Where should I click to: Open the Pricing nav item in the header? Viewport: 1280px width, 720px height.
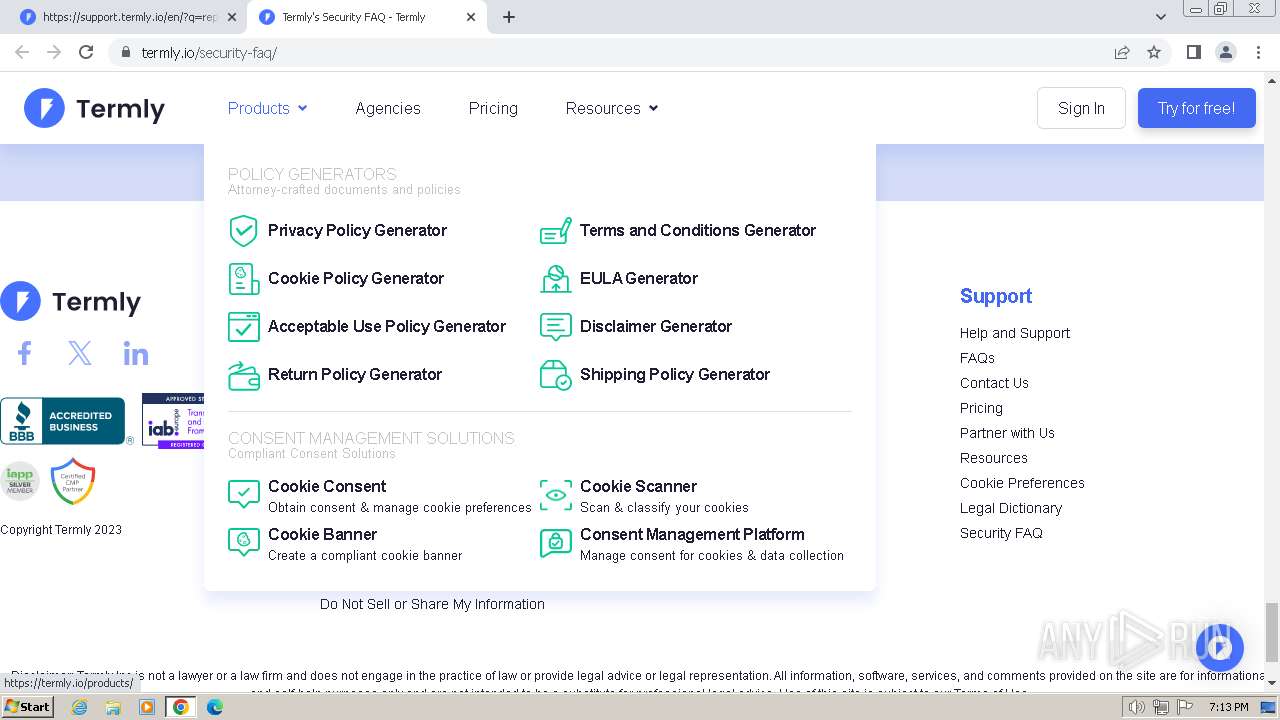[493, 108]
